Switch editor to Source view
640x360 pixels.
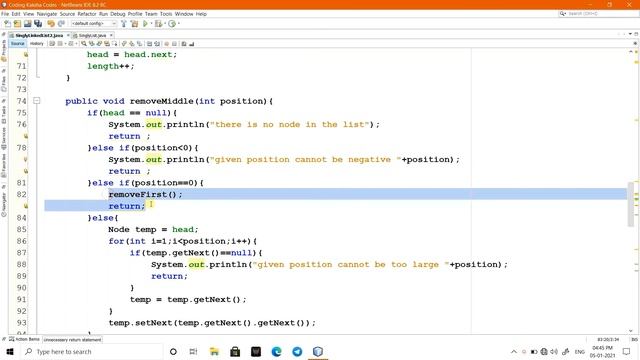pos(18,44)
